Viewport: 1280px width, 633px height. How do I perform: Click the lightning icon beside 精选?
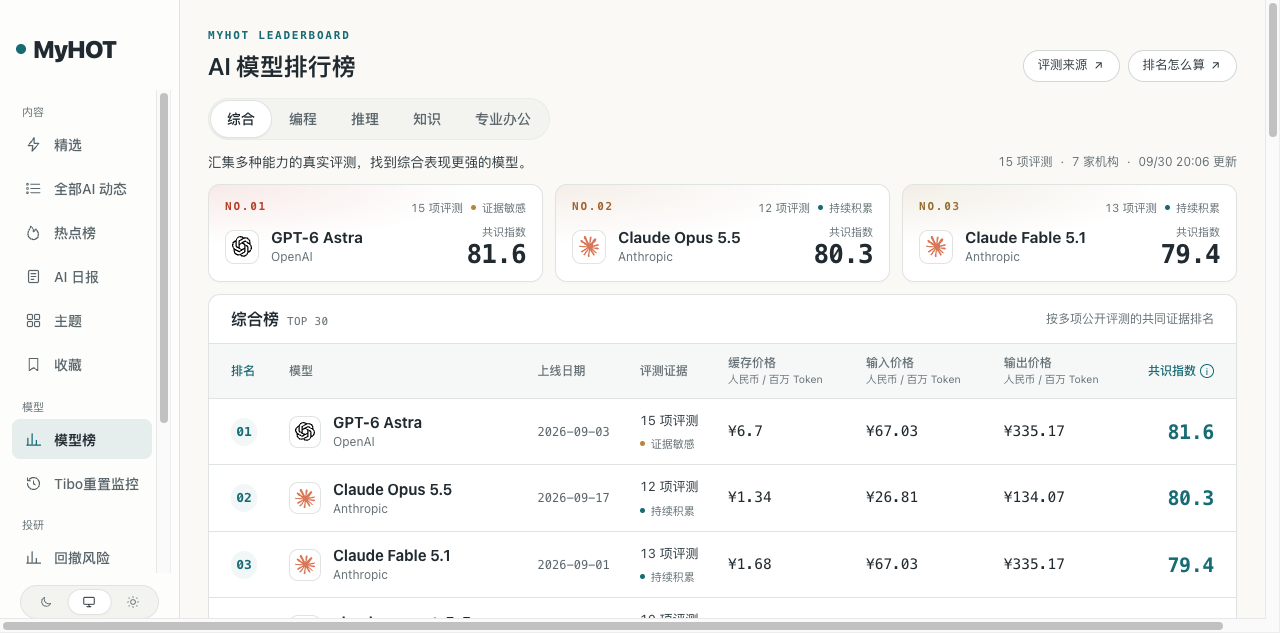(33, 145)
